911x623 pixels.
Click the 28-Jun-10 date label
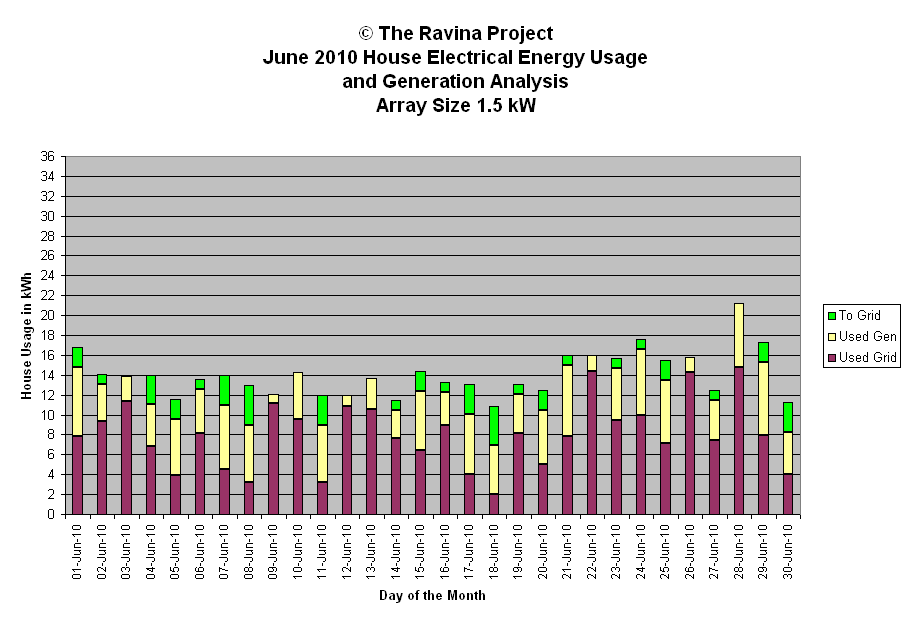tap(738, 552)
